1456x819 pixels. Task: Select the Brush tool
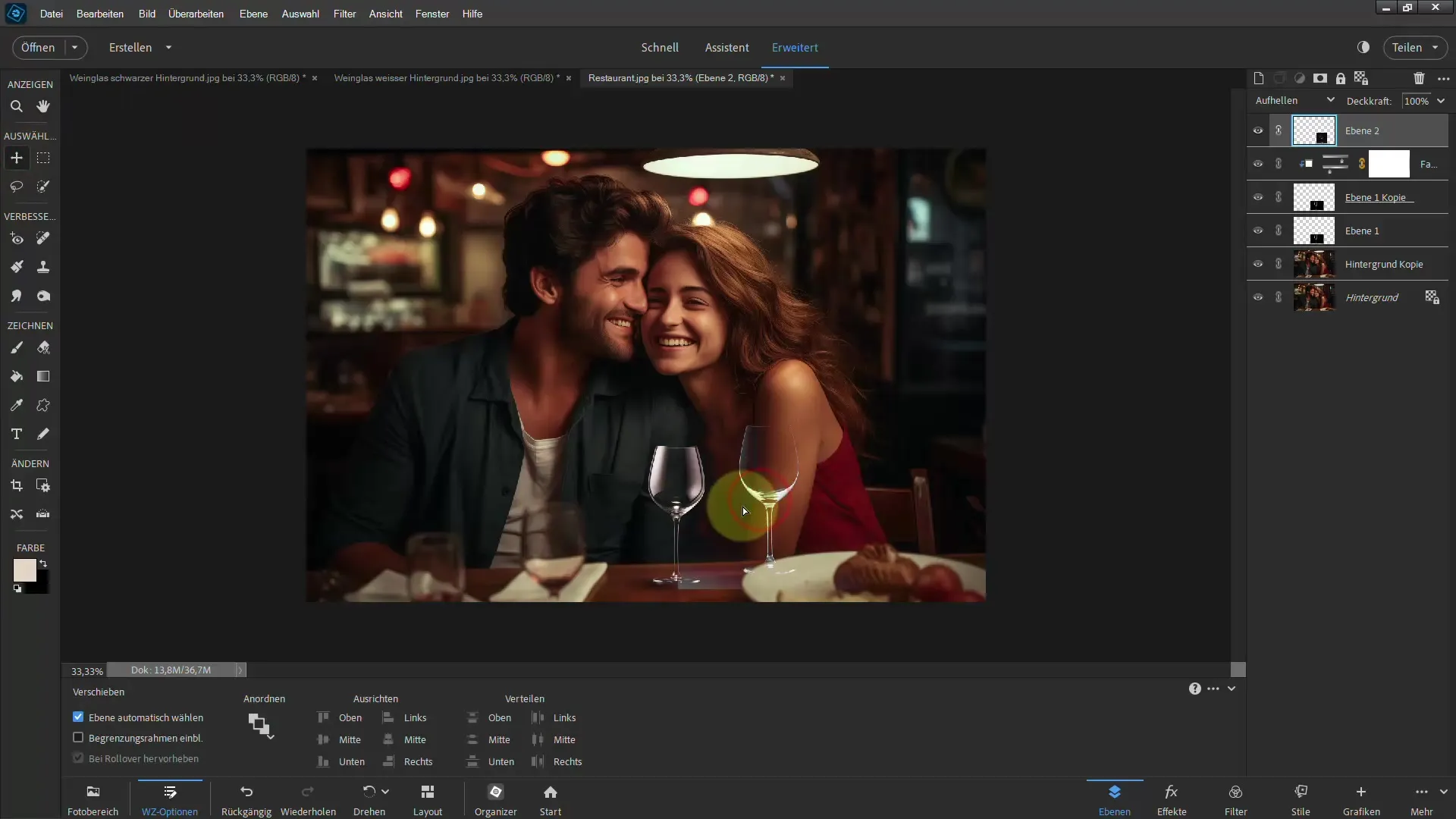[x=16, y=347]
